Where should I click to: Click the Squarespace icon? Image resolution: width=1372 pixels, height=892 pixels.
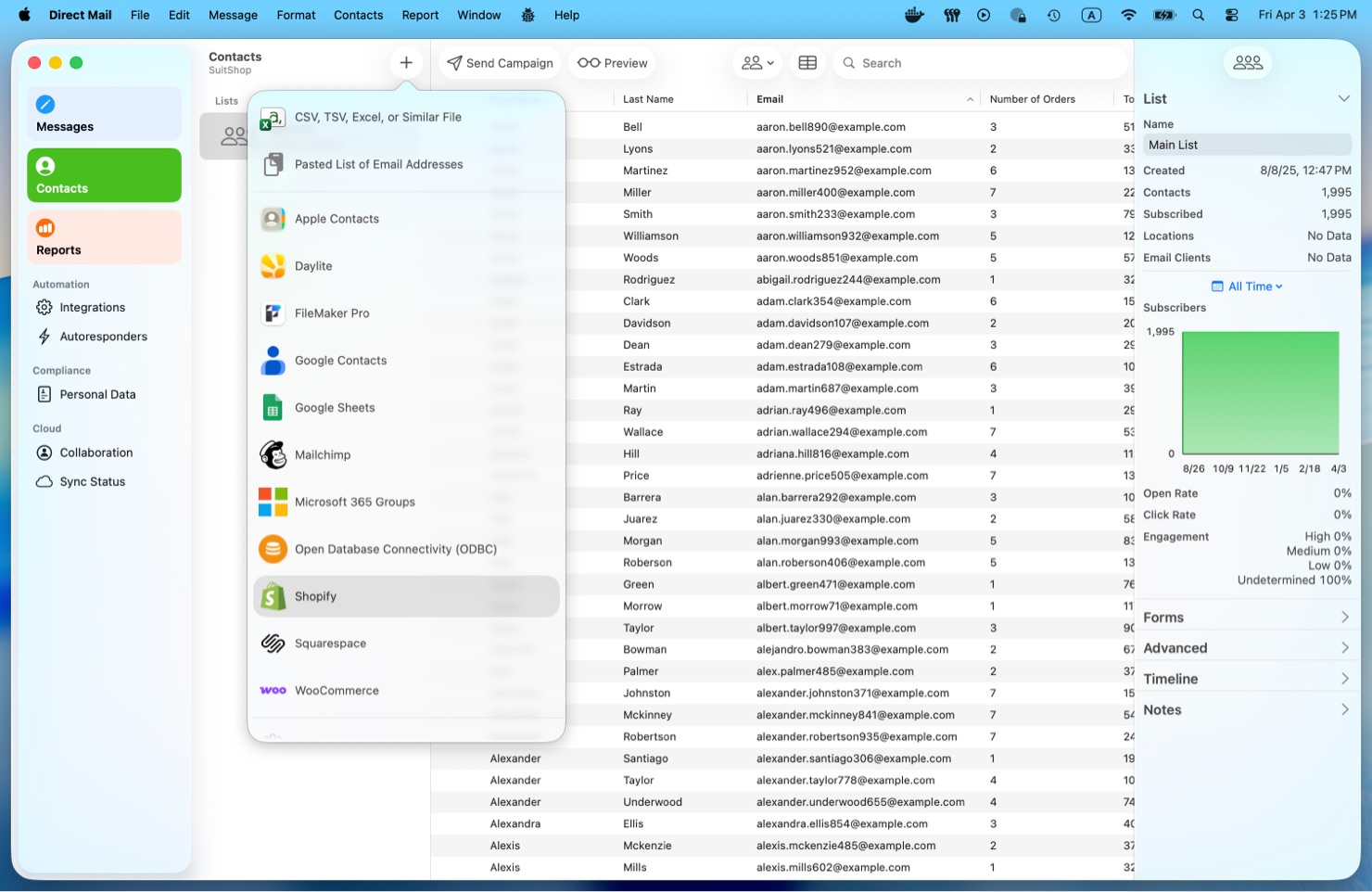tap(273, 644)
